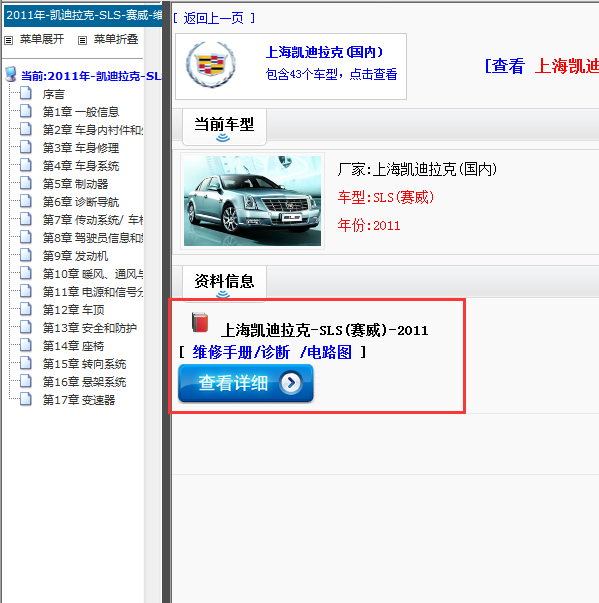The height and width of the screenshot is (603, 599).
Task: Open chapter 第15章 转向系统
Action: [84, 364]
